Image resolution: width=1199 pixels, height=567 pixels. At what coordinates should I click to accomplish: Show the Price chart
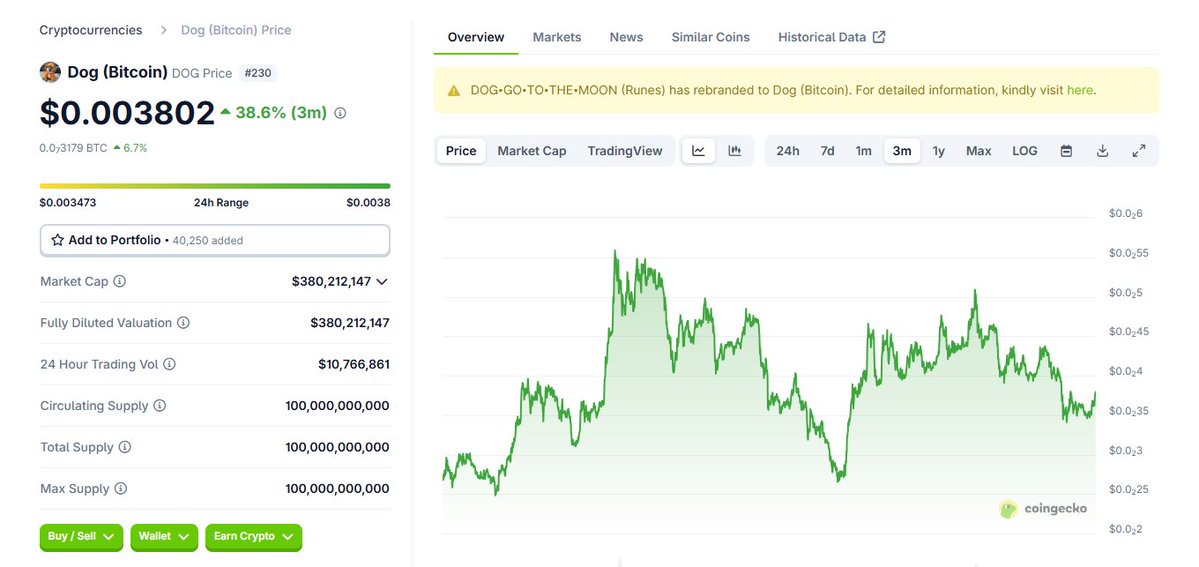(x=461, y=151)
